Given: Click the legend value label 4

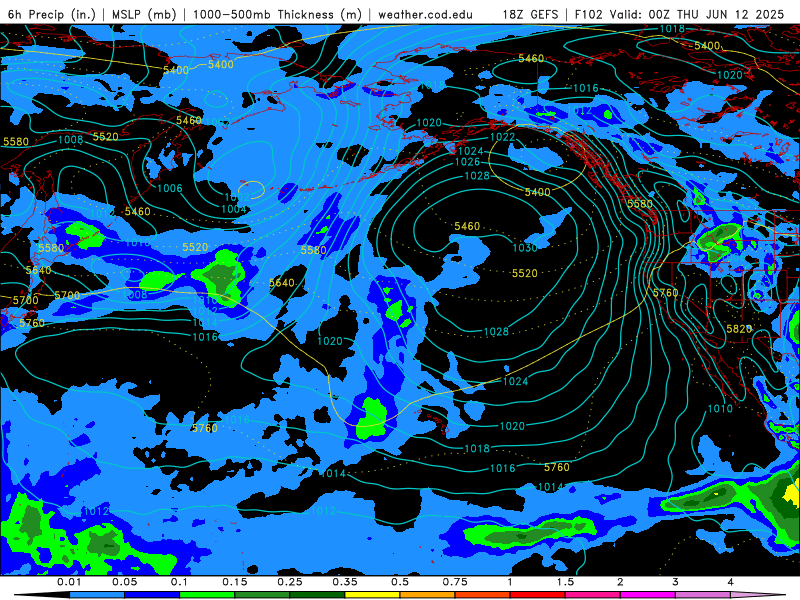Looking at the screenshot, I should pyautogui.click(x=731, y=582).
